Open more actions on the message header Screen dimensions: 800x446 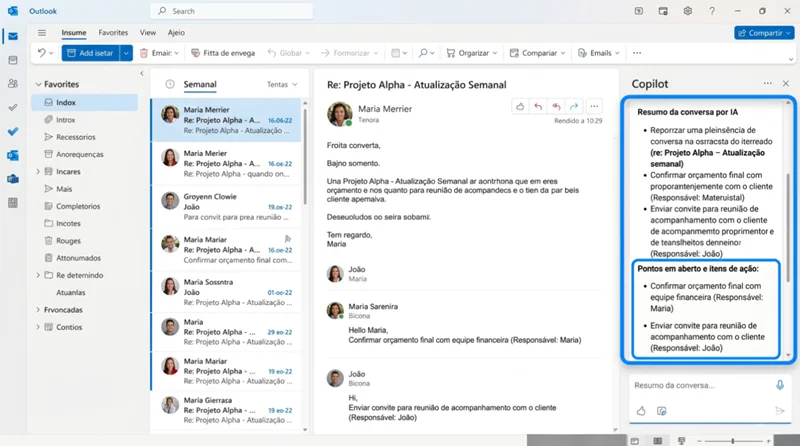pos(594,106)
